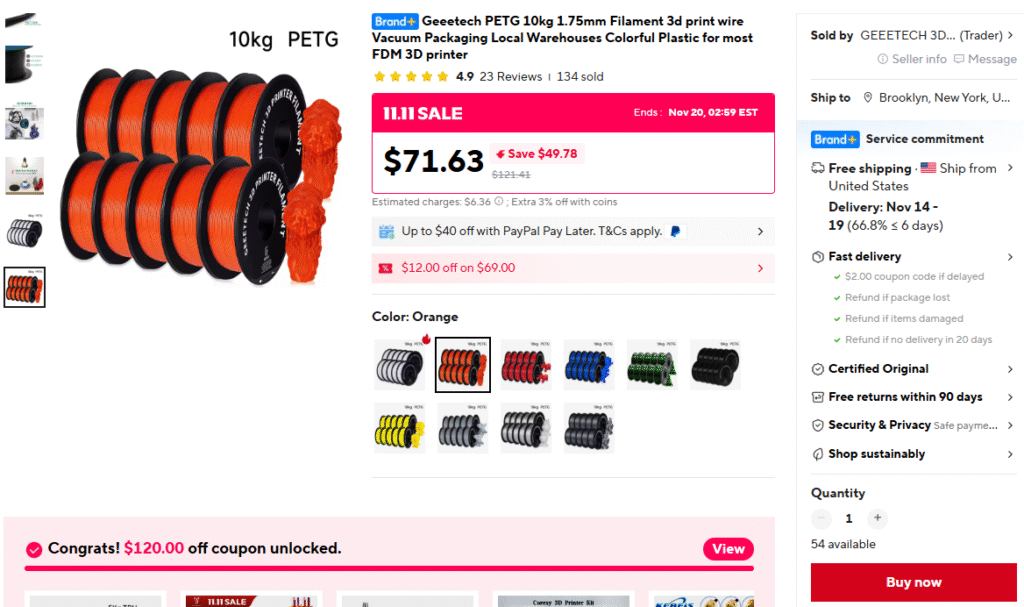Show the gray spools gallery thumbnail
The height and width of the screenshot is (607, 1024).
(x=25, y=231)
